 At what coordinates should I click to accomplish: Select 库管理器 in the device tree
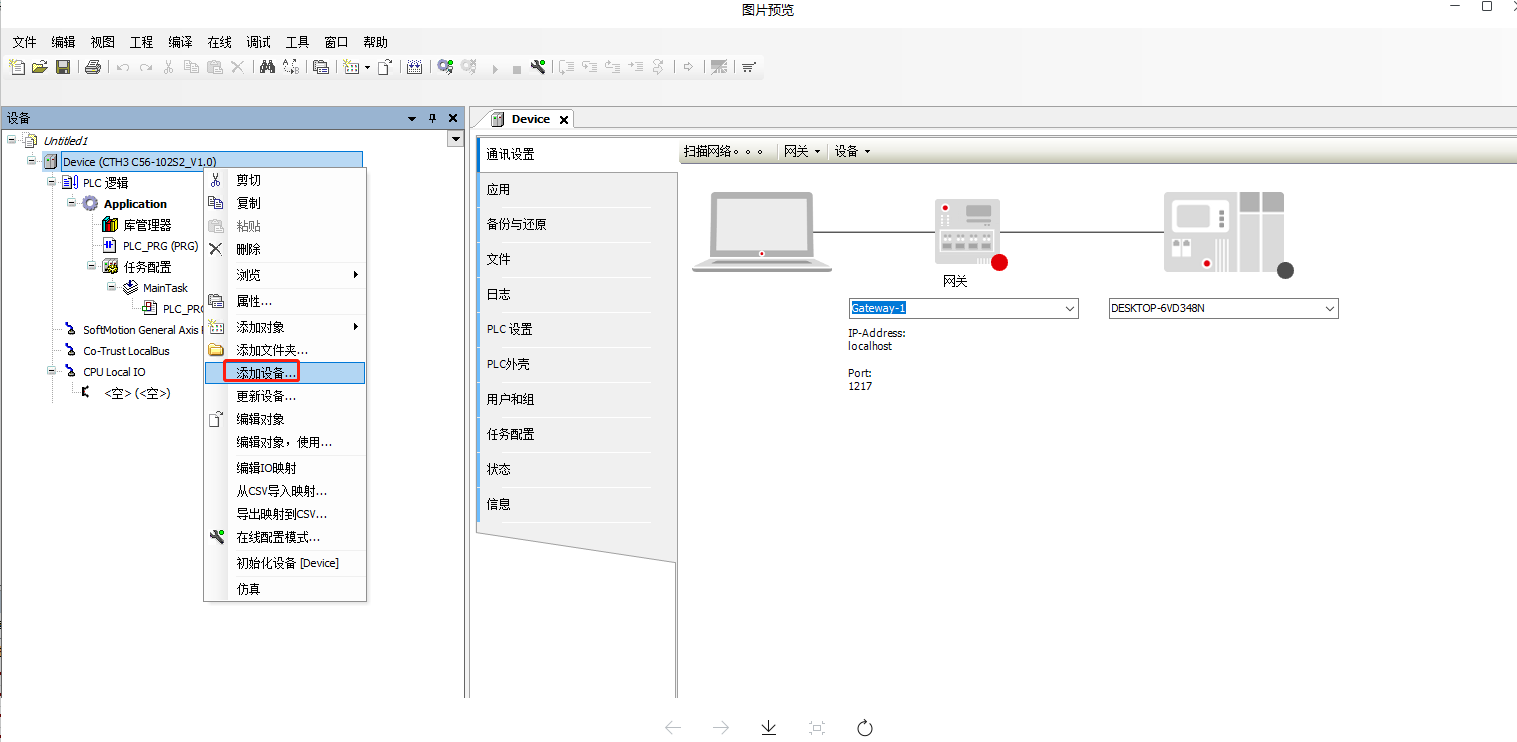coord(147,225)
